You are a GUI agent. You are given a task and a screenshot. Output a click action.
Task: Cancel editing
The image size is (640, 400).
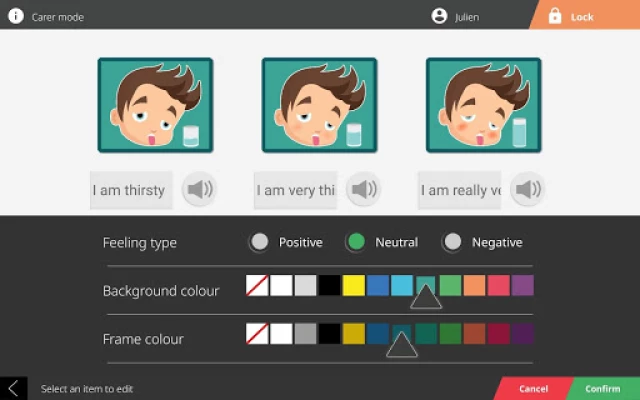point(532,388)
